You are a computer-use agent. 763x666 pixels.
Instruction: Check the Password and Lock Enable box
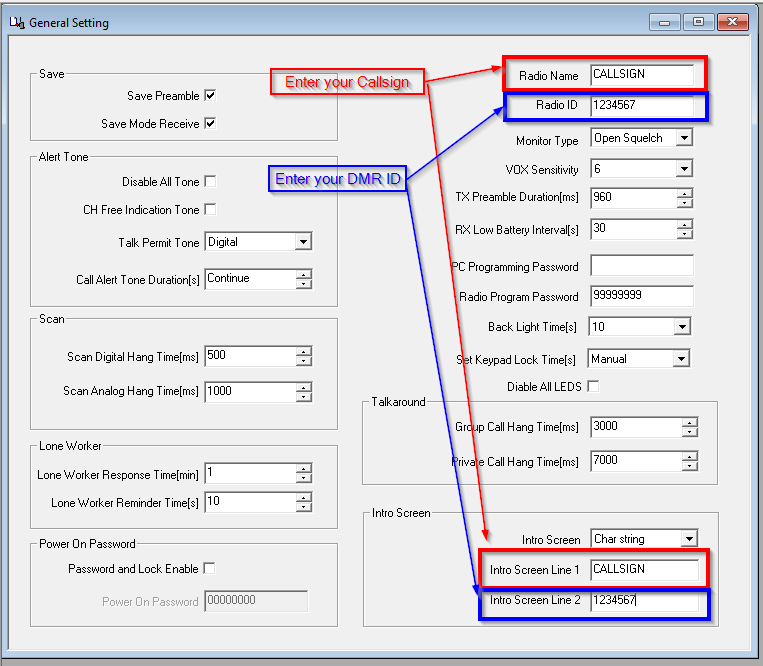tap(209, 568)
